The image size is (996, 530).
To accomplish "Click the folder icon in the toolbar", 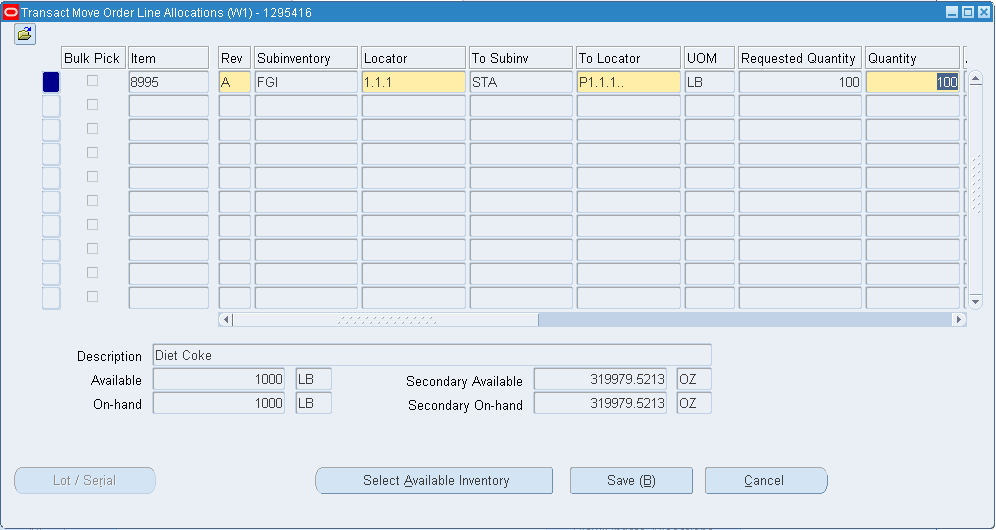I will (25, 34).
